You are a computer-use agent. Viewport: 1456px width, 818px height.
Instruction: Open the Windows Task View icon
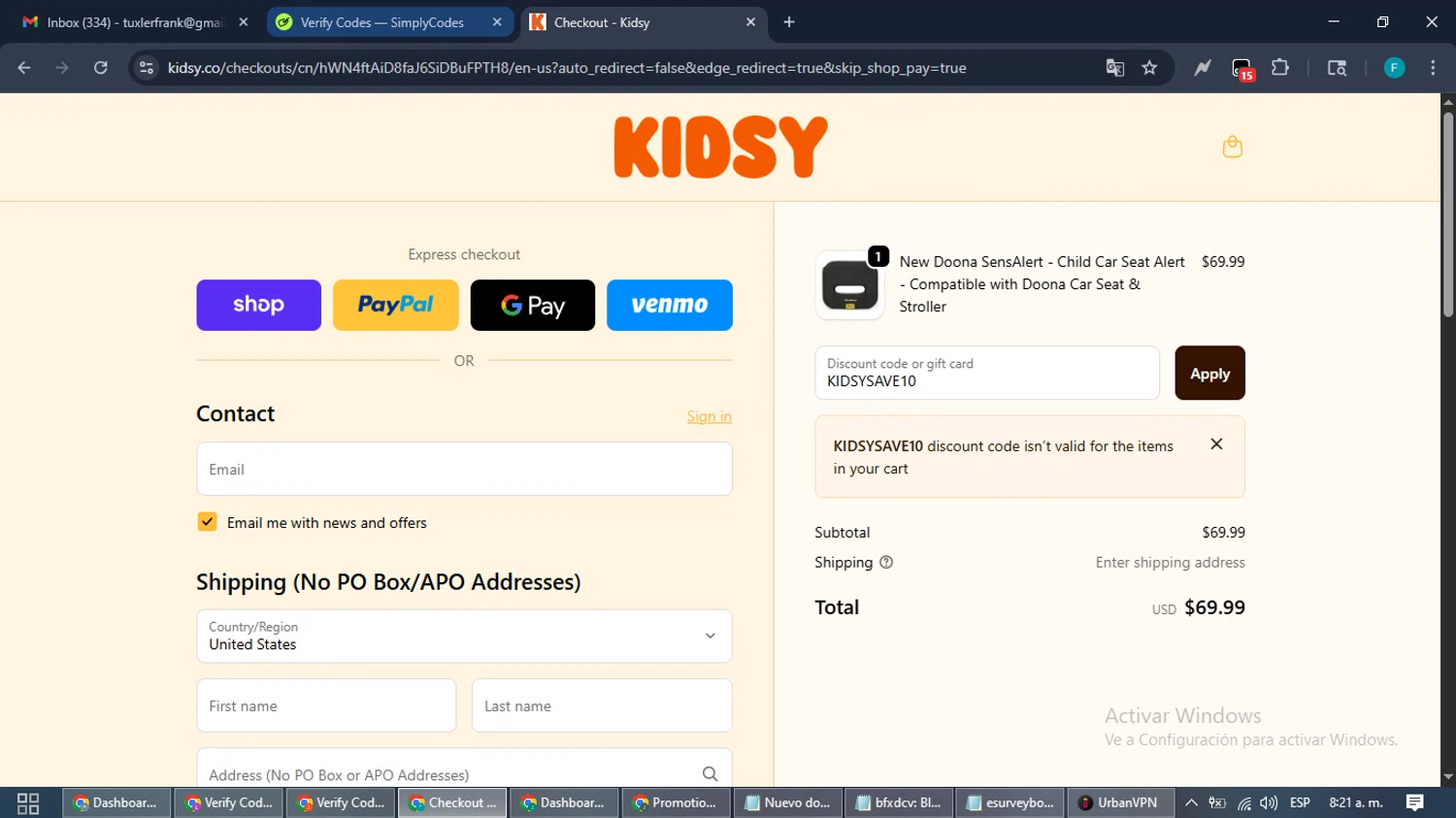pos(28,802)
